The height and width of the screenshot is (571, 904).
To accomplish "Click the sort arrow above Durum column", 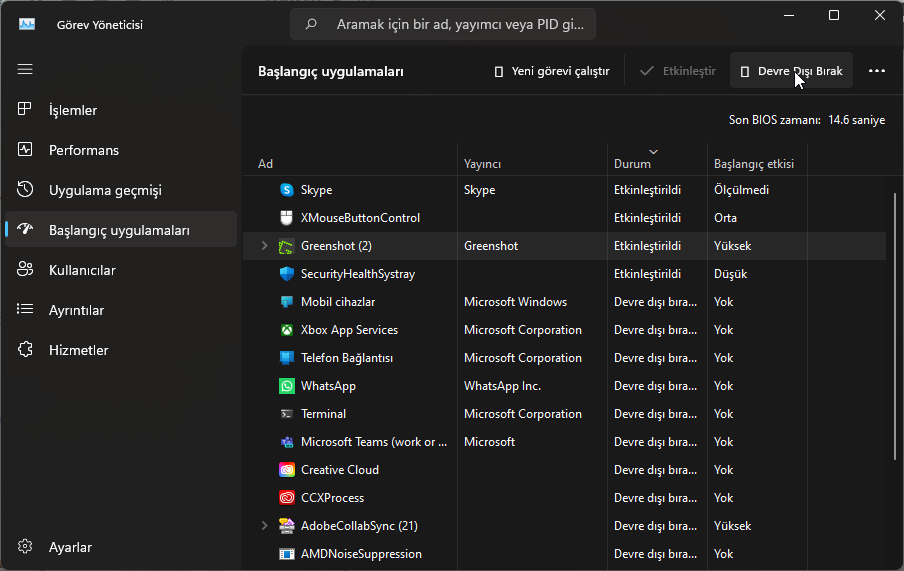I will (x=653, y=152).
